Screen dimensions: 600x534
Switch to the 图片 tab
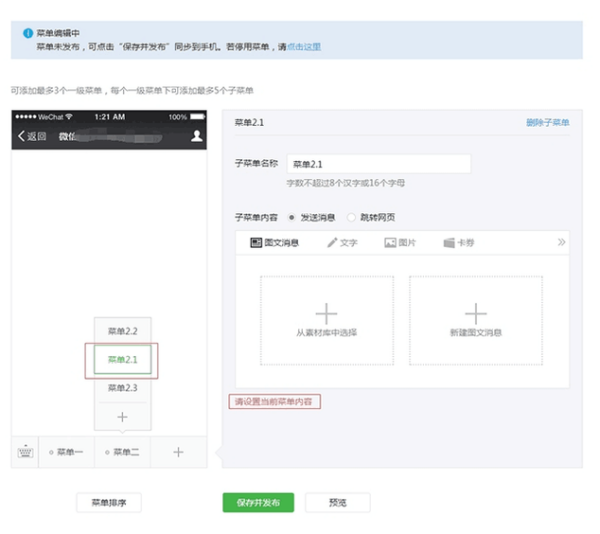[x=400, y=242]
